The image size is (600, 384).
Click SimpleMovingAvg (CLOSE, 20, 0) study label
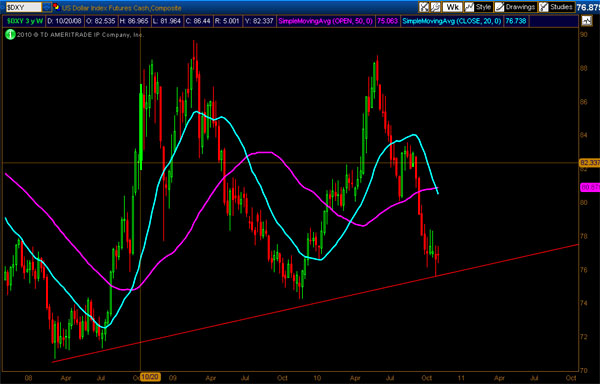[x=452, y=21]
